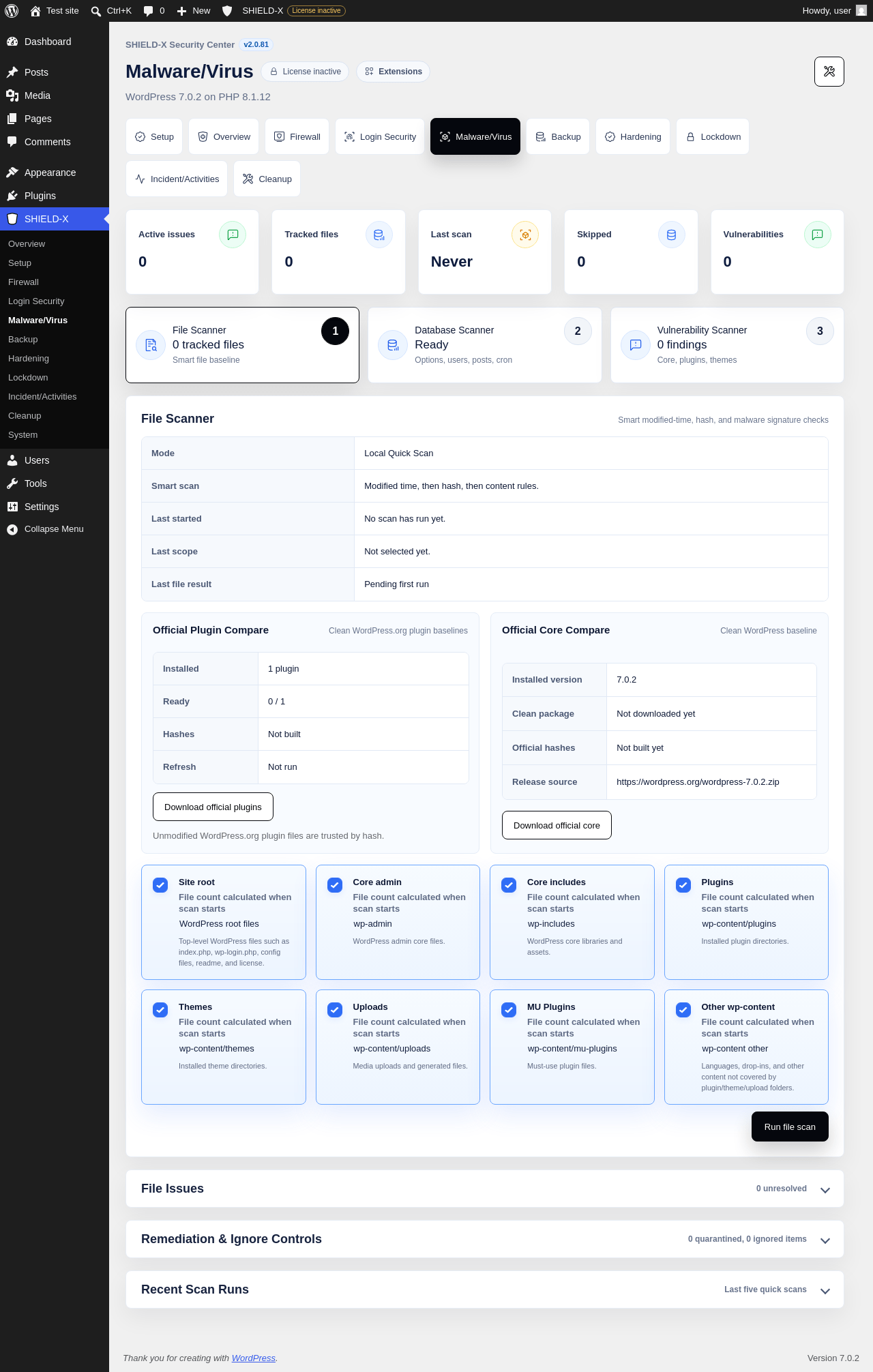Image resolution: width=873 pixels, height=1372 pixels.
Task: Click the Dashboard gauge icon in sidebar
Action: pyautogui.click(x=12, y=42)
